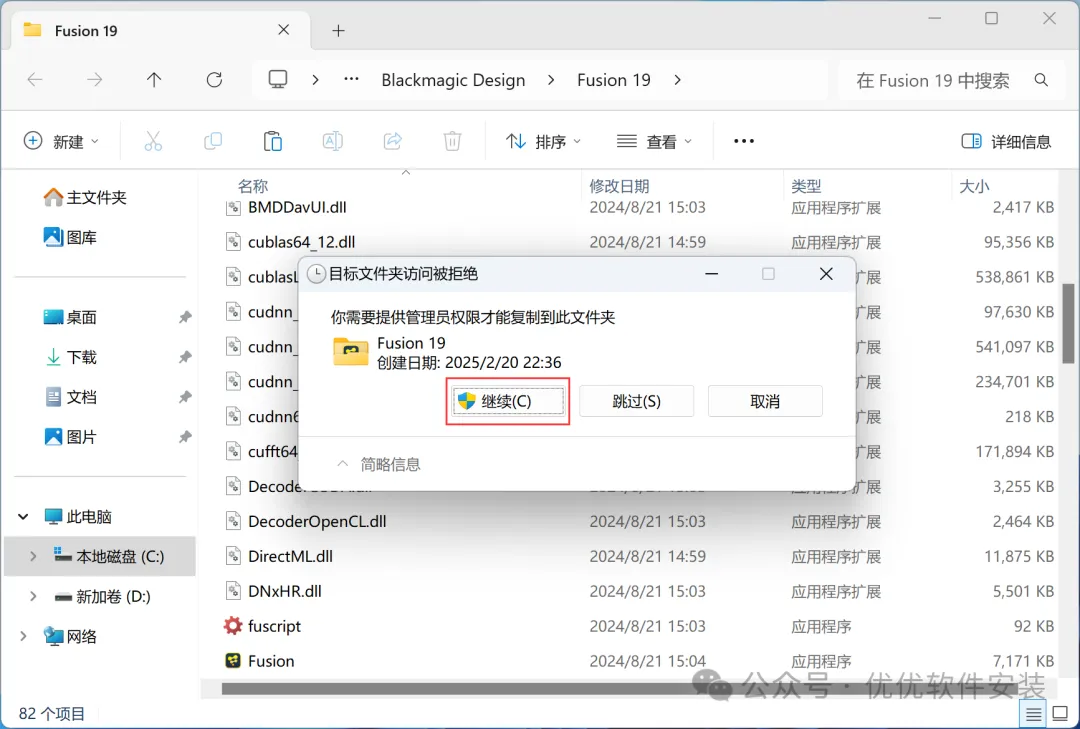Sort by 修改日期 column header
The image size is (1080, 729).
click(619, 185)
